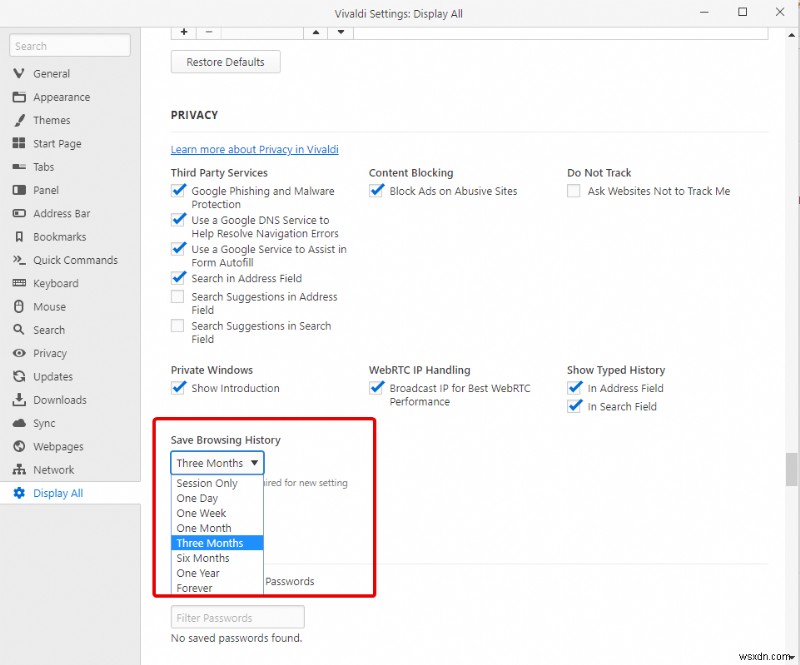Click the Appearance icon in sidebar
Image resolution: width=800 pixels, height=665 pixels.
pyautogui.click(x=18, y=97)
